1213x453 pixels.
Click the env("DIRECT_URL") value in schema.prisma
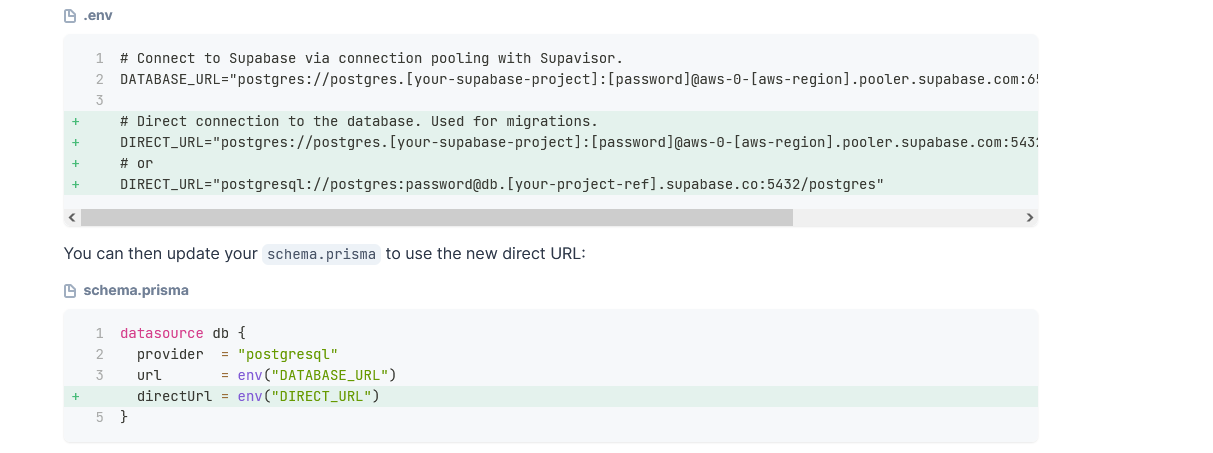pyautogui.click(x=311, y=397)
